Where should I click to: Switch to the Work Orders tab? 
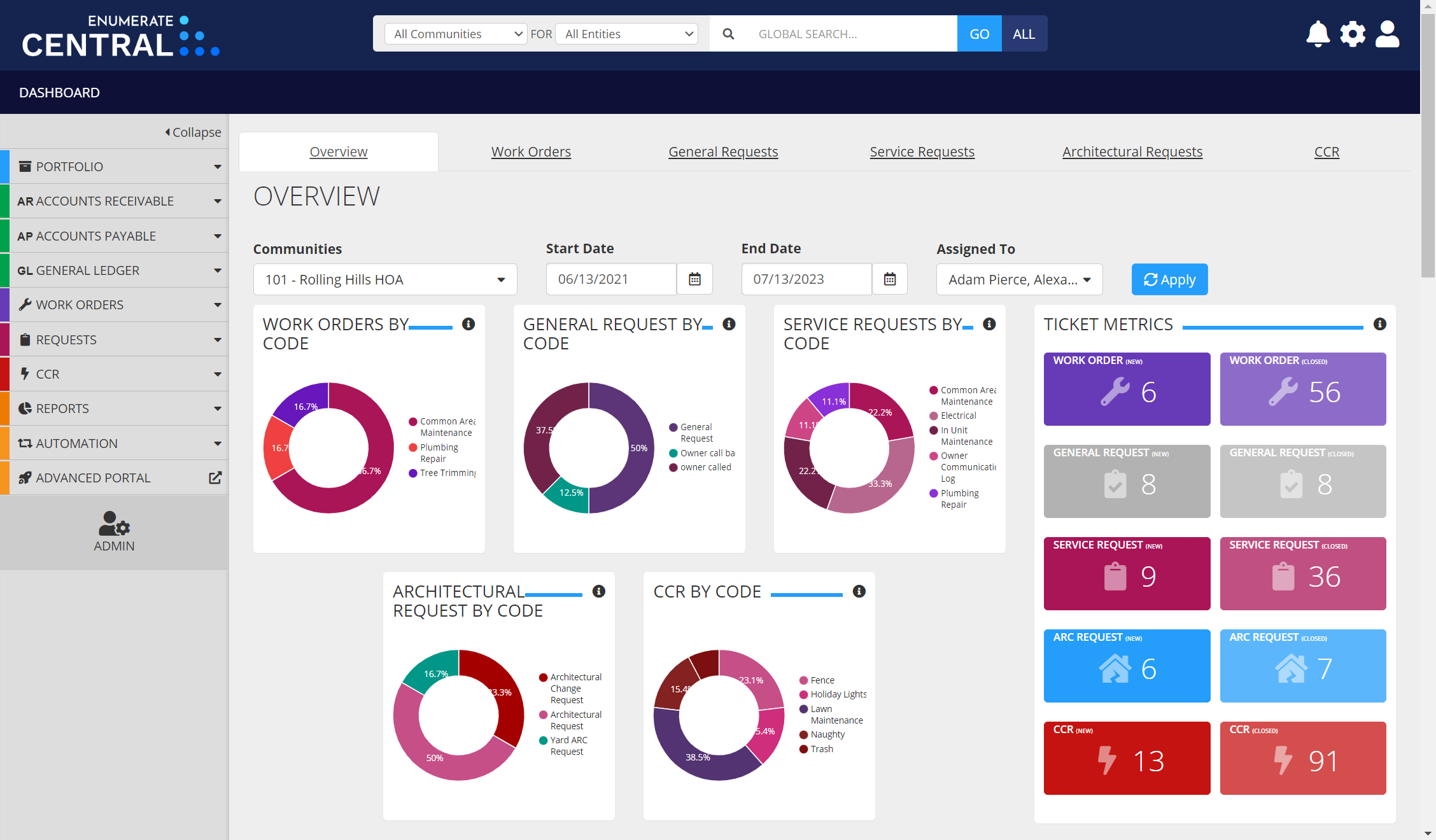531,152
